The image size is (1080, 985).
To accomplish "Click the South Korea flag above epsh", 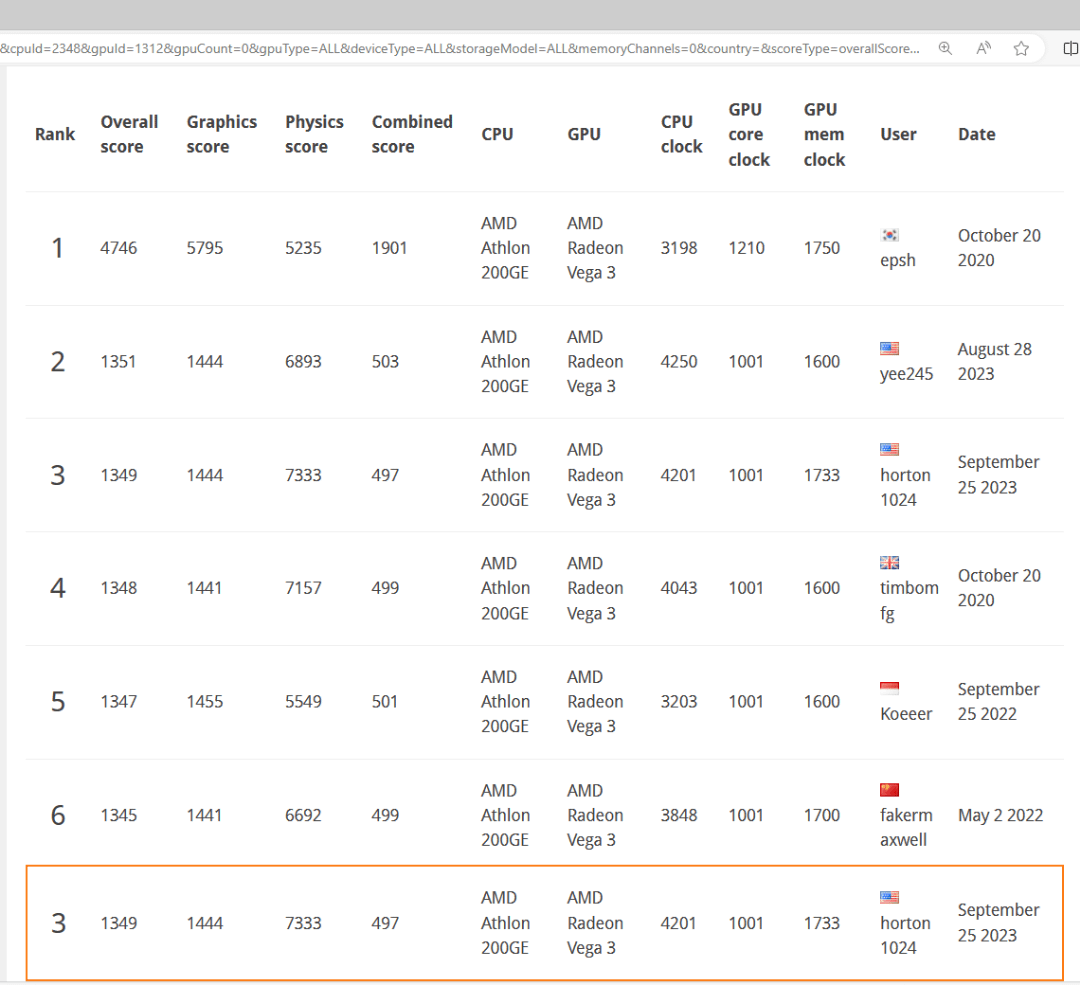I will 889,235.
